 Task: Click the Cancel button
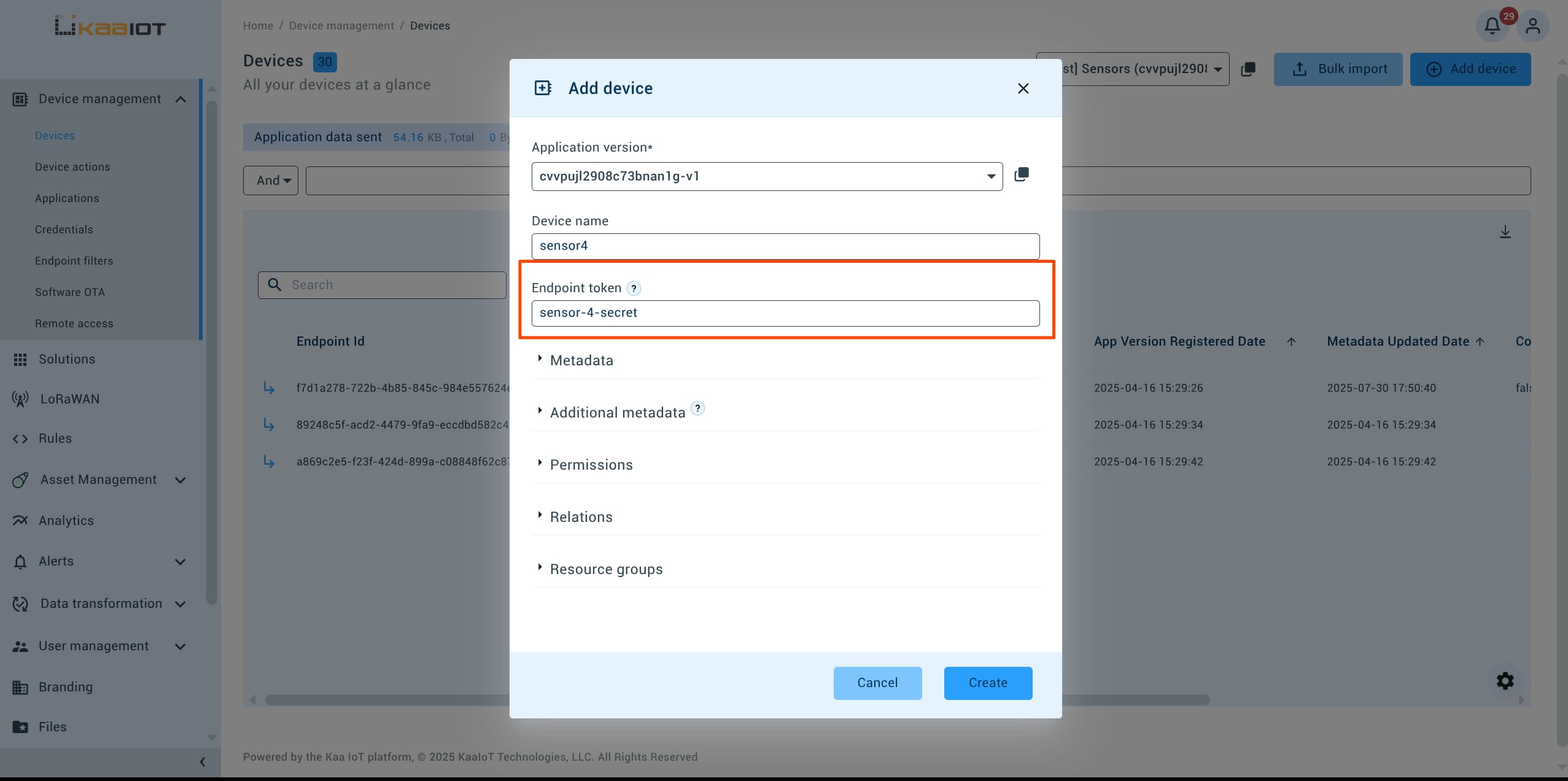pos(877,683)
